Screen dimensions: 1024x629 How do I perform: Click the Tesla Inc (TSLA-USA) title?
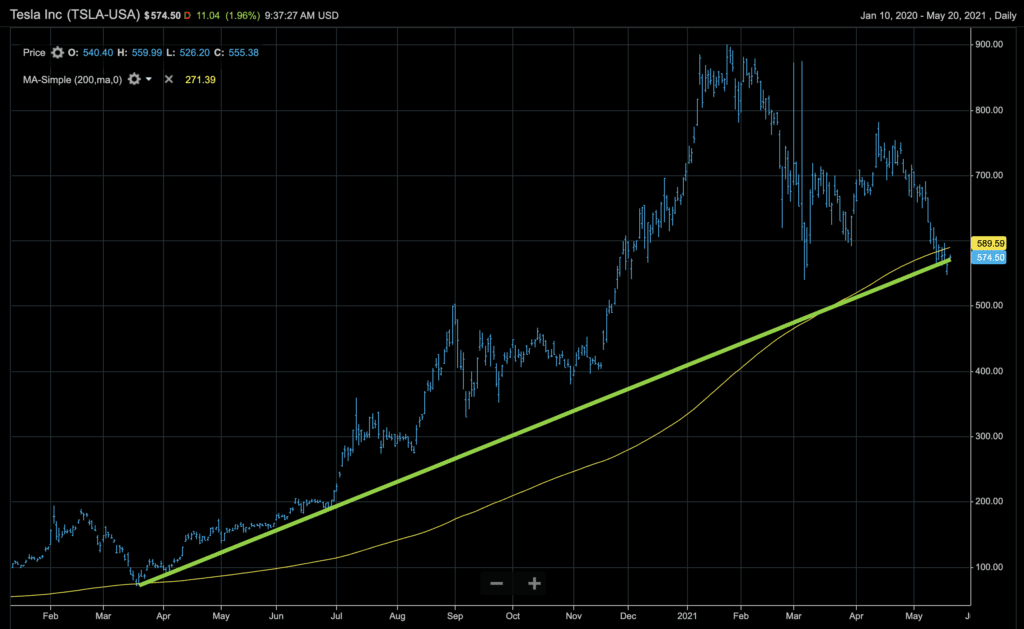pyautogui.click(x=73, y=15)
